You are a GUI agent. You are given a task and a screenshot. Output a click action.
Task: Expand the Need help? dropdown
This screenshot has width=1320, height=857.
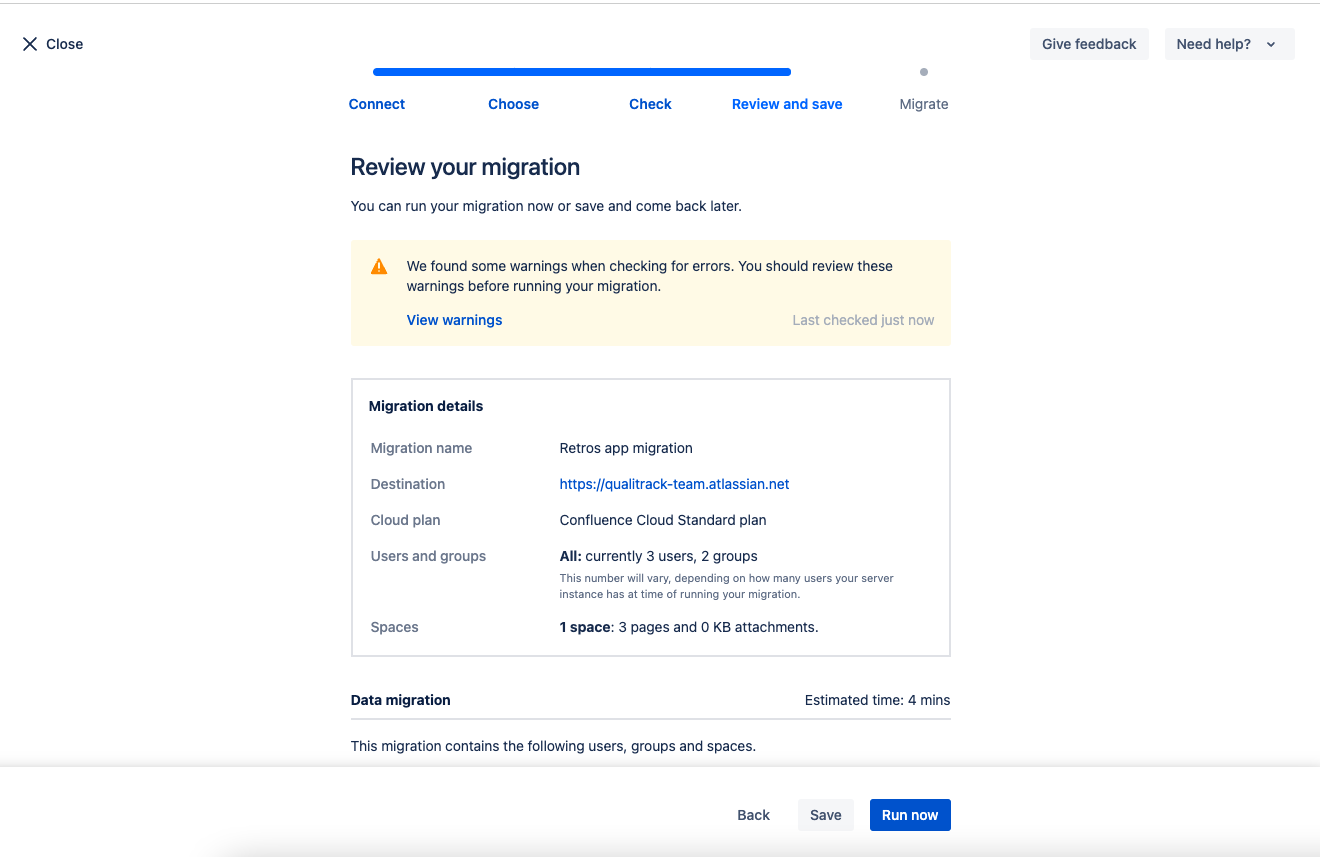click(1228, 44)
